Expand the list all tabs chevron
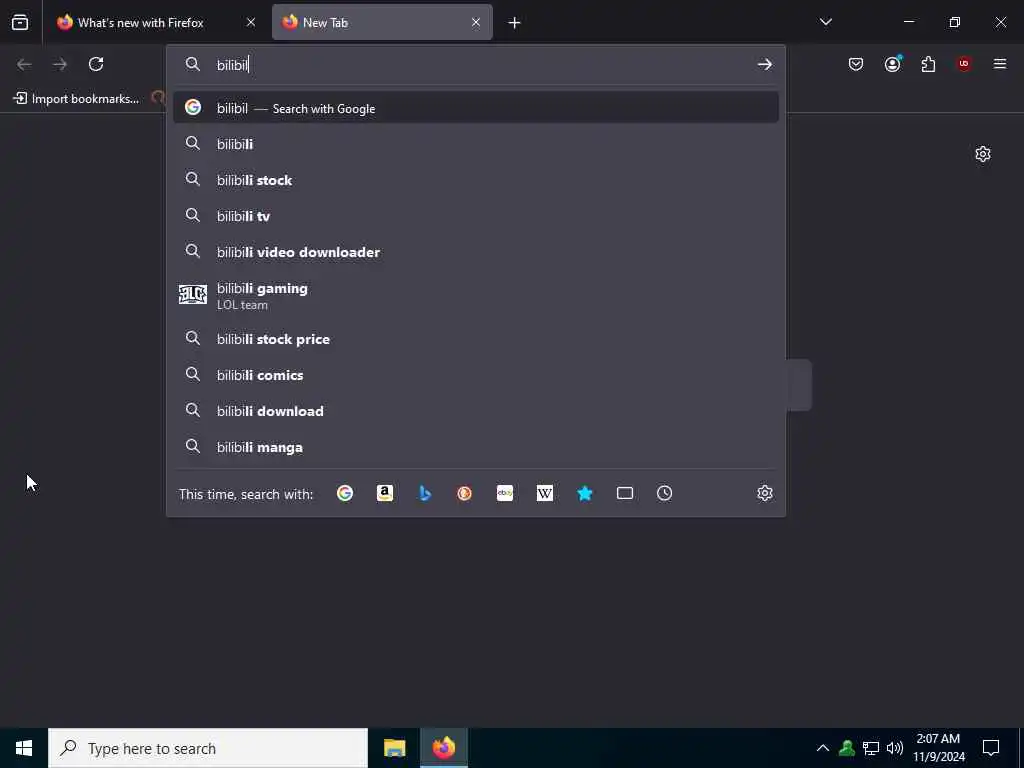 click(825, 22)
